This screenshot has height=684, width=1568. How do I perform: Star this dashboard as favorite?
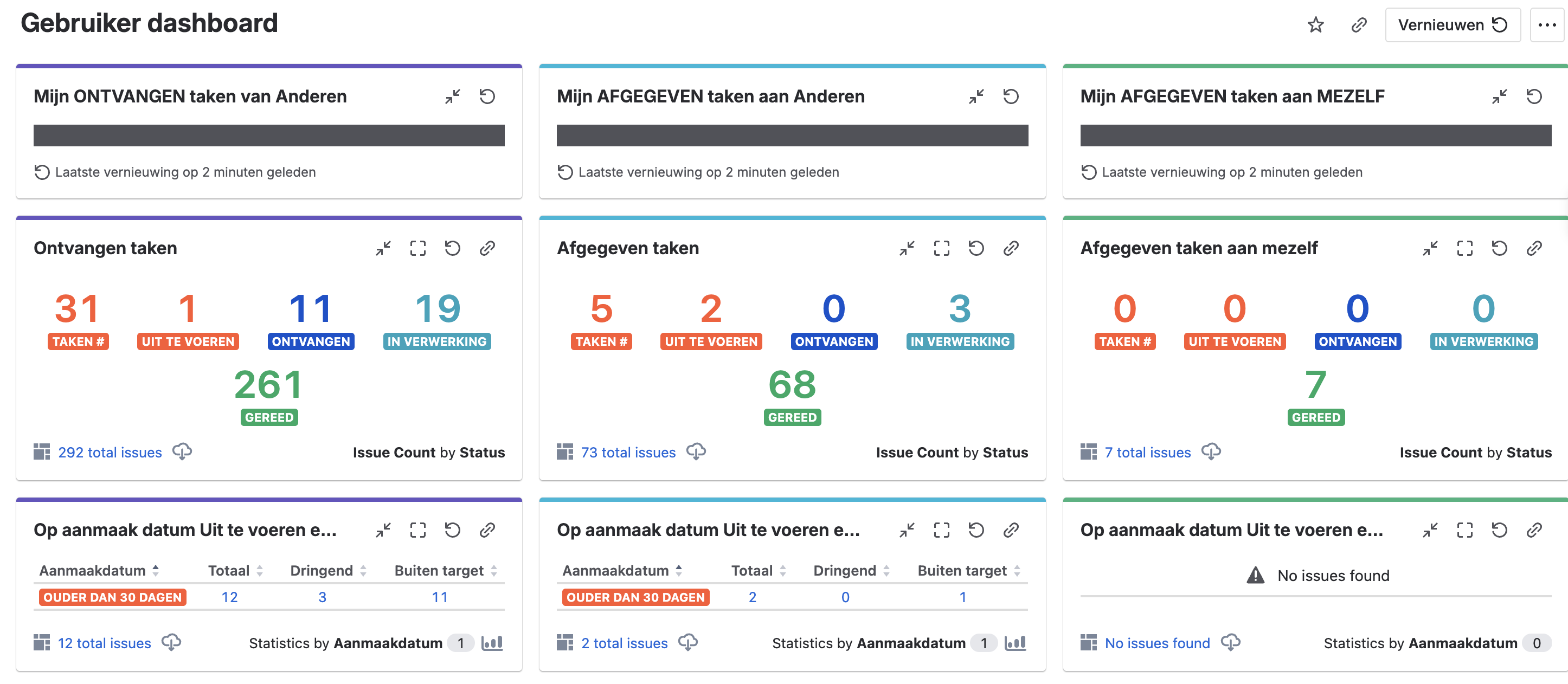tap(1315, 25)
